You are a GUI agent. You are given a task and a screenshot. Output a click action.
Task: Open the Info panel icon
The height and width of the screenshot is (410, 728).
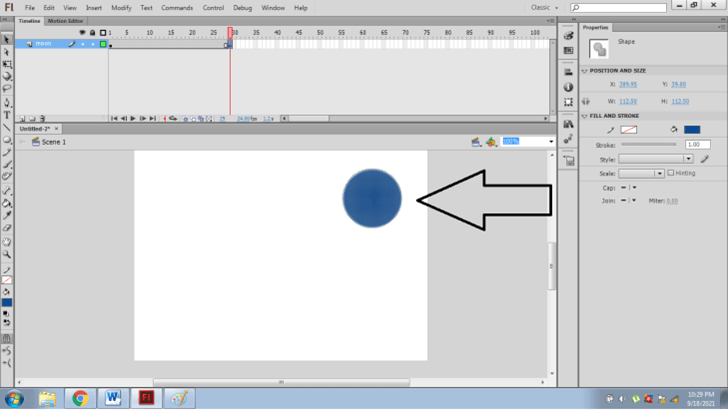point(568,87)
